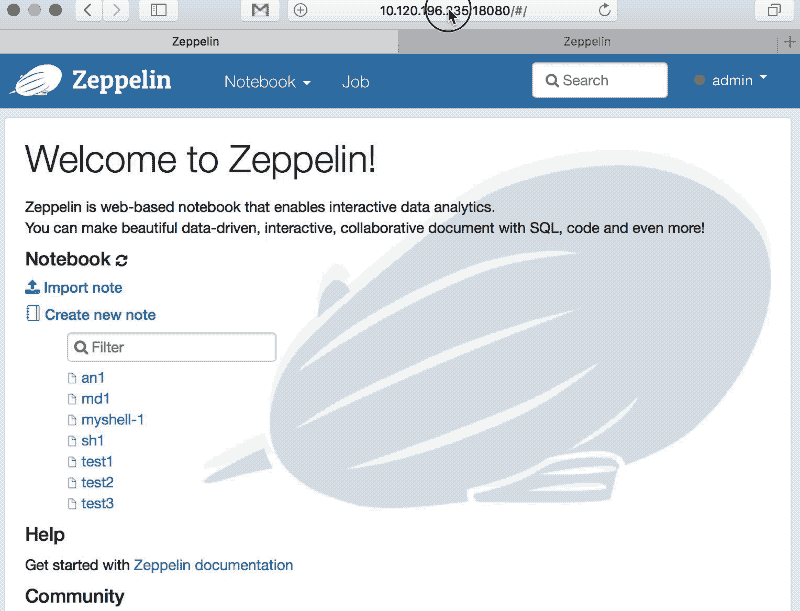
Task: Click the Create new note notebook icon
Action: tap(33, 314)
